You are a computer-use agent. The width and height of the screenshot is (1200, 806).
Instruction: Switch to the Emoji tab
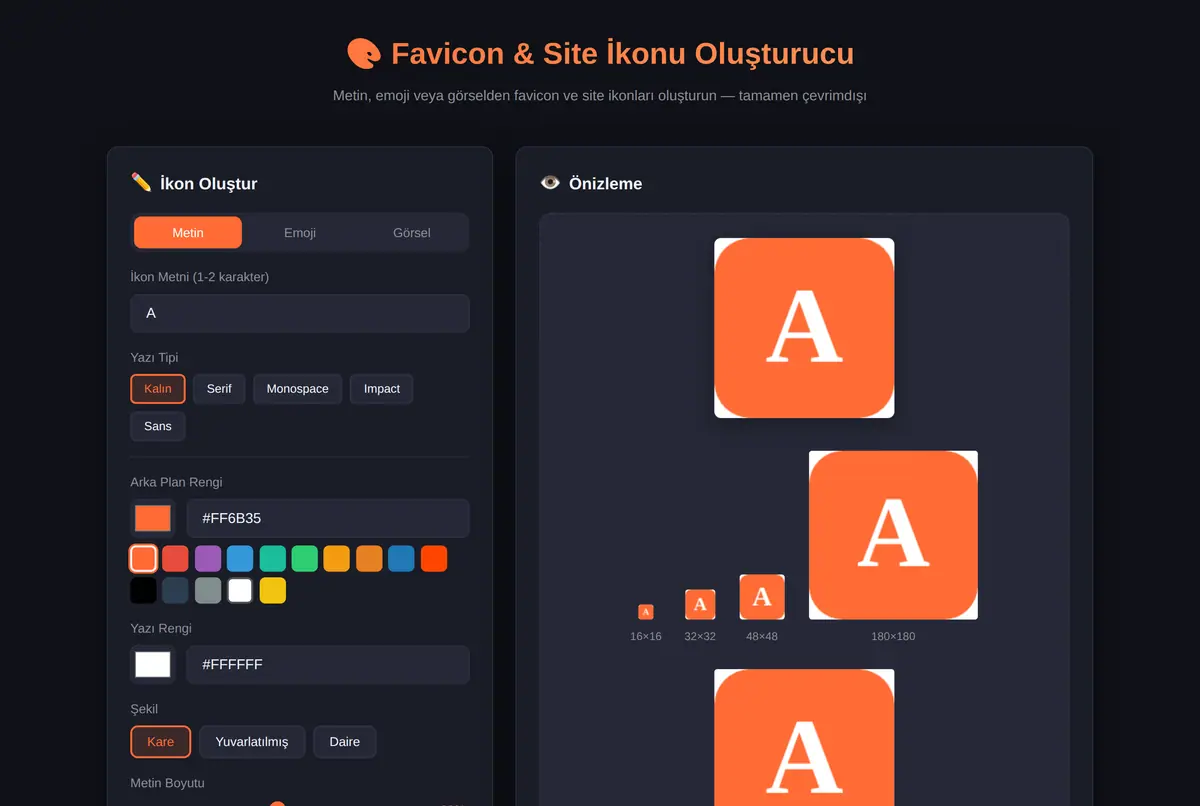point(300,232)
